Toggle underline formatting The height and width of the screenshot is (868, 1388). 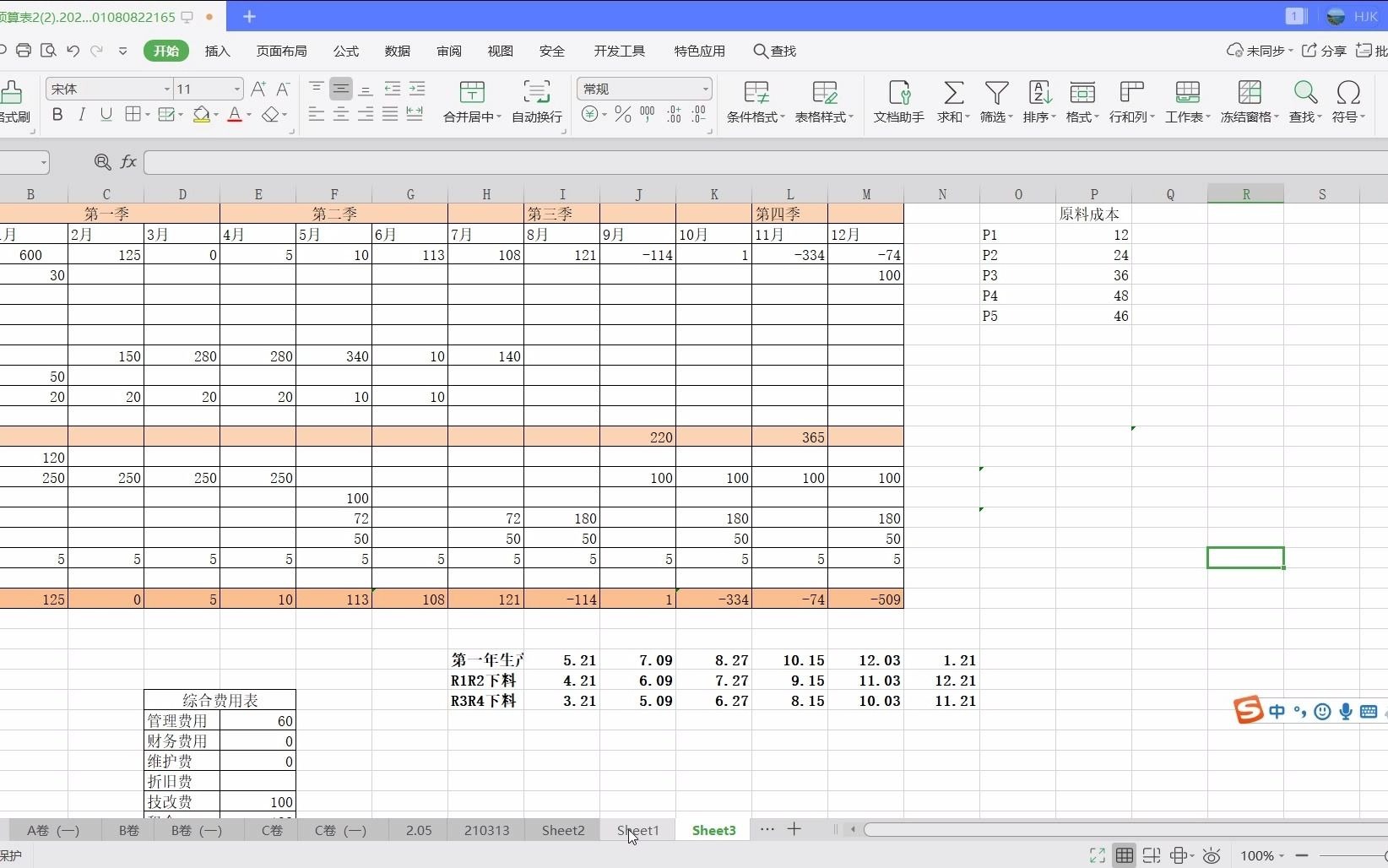pyautogui.click(x=106, y=114)
